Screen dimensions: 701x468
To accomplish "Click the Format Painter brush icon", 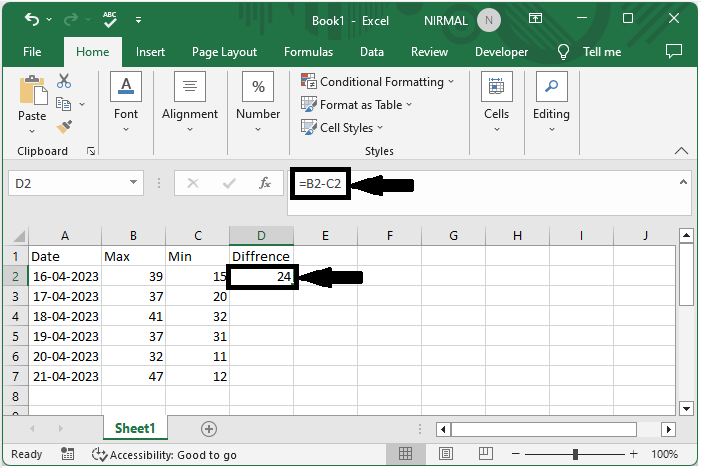I will click(65, 127).
